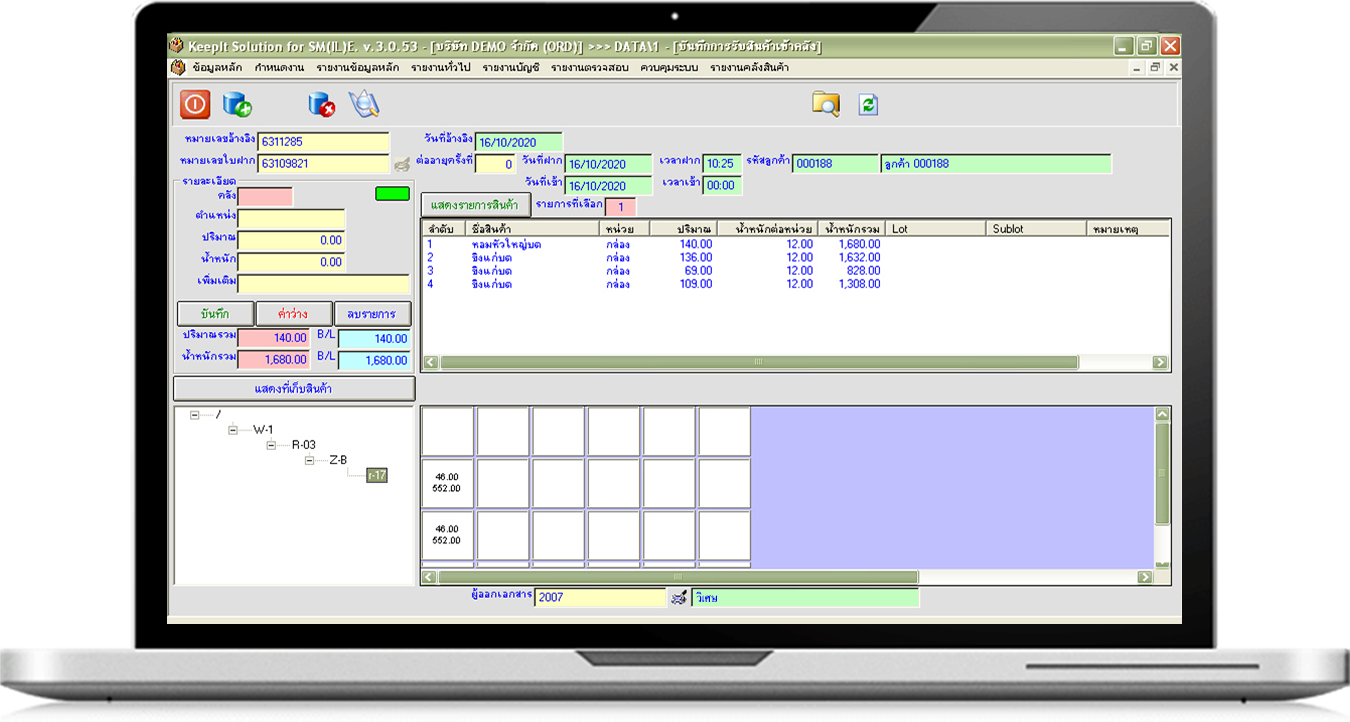The width and height of the screenshot is (1350, 722).
Task: Collapse the W-1 tree node
Action: (x=233, y=430)
